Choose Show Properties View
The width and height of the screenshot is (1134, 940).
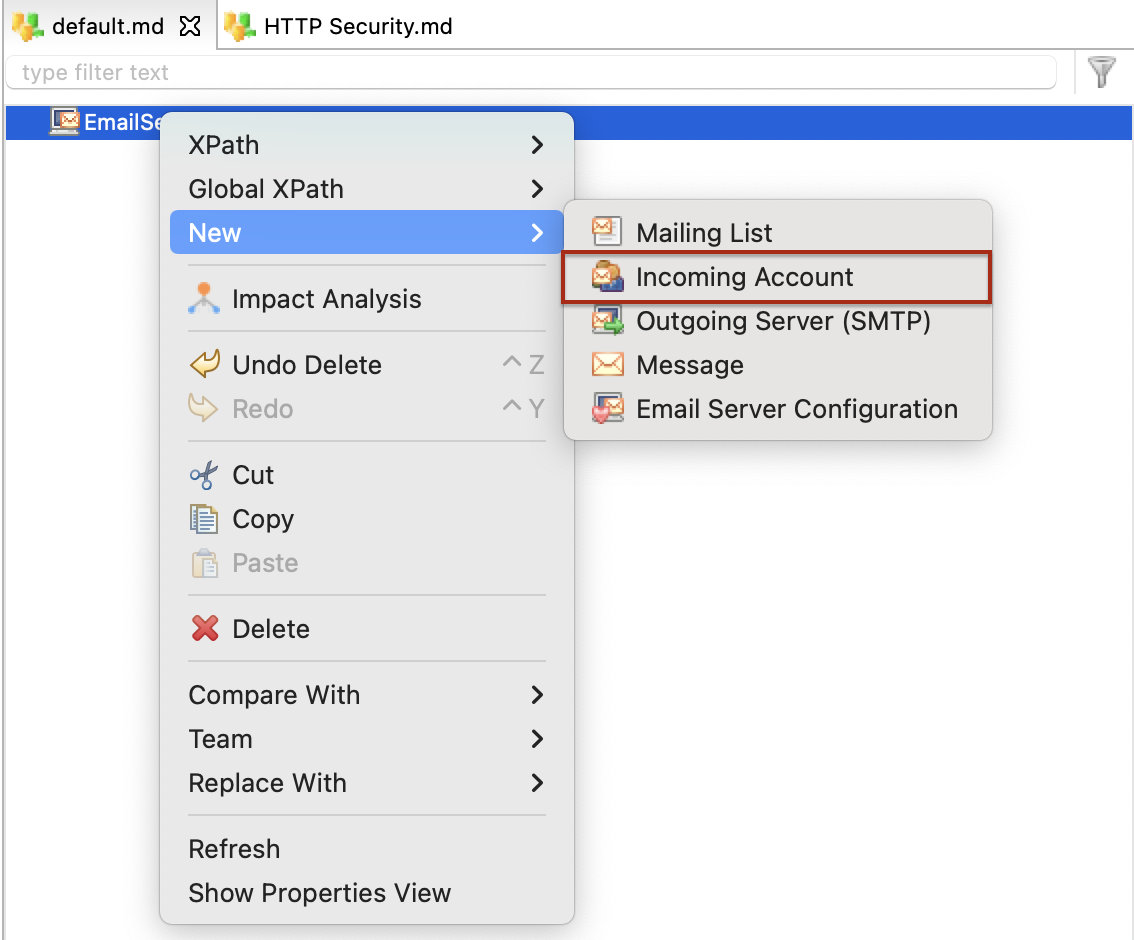pos(319,893)
